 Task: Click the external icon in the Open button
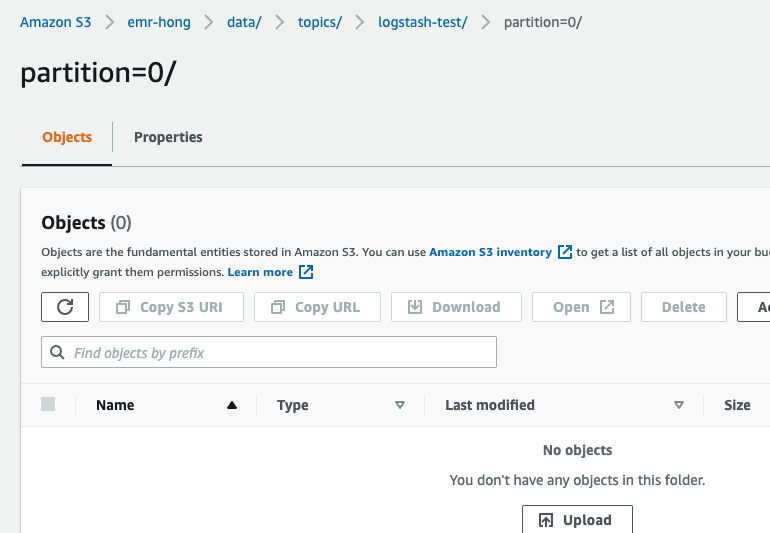tap(607, 307)
